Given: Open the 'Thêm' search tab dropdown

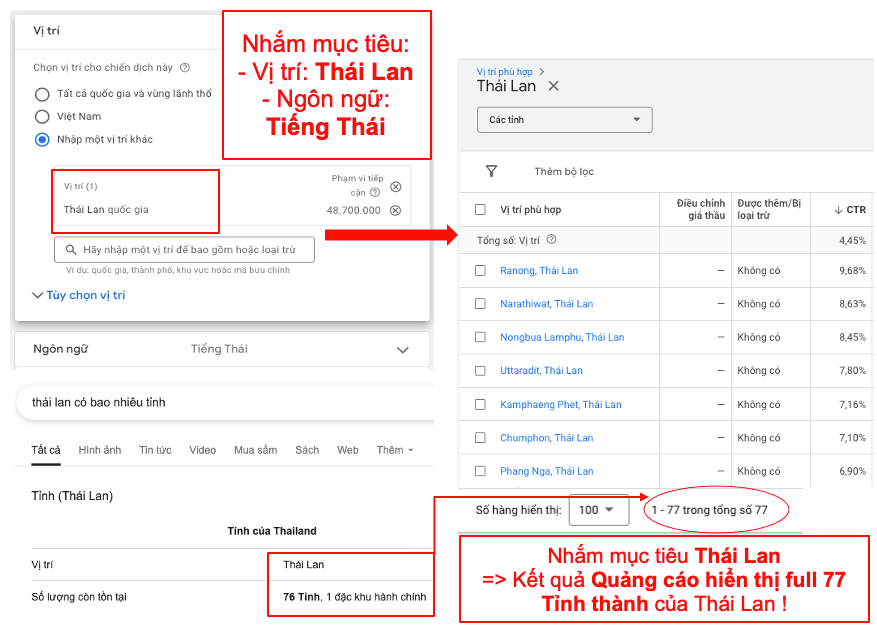Looking at the screenshot, I should [x=394, y=450].
